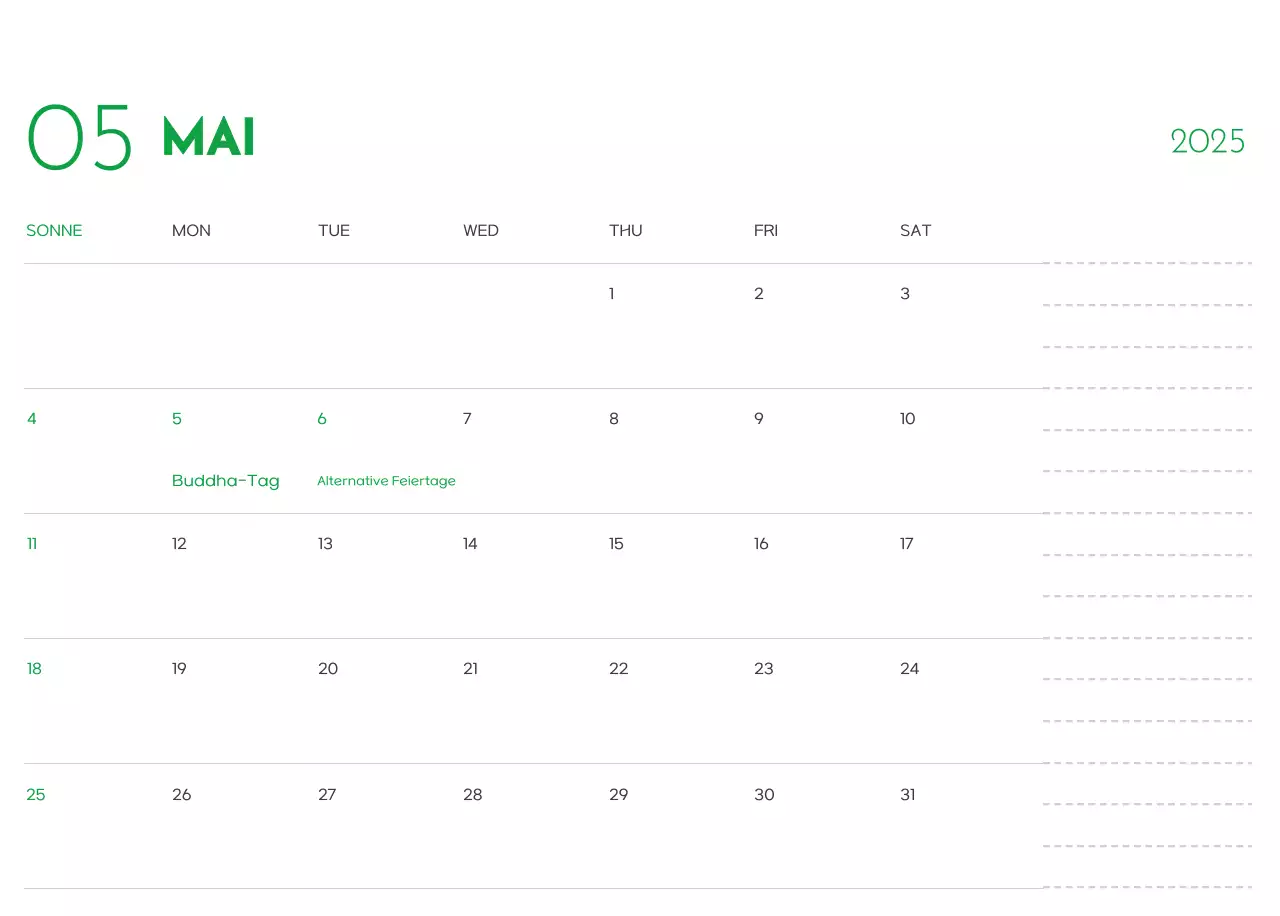
Task: Click the date 28 cell
Action: (x=472, y=795)
